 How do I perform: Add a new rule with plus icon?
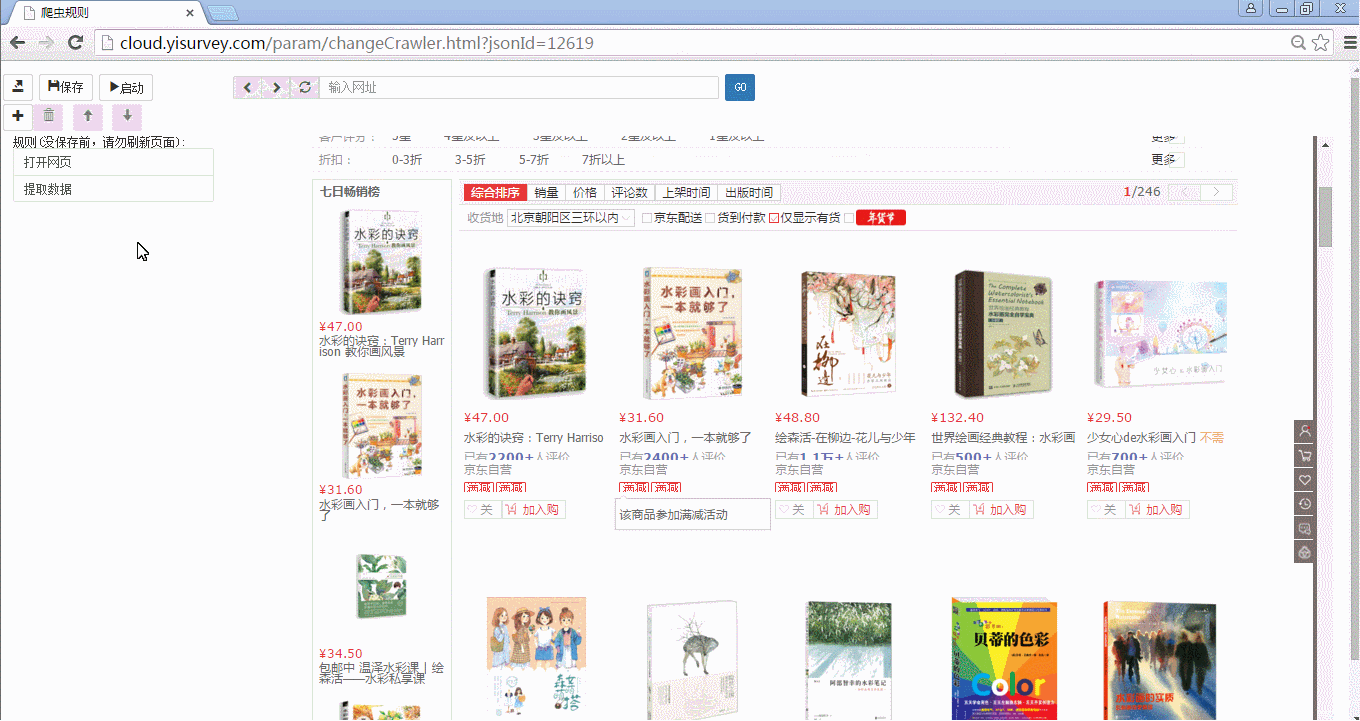[18, 116]
